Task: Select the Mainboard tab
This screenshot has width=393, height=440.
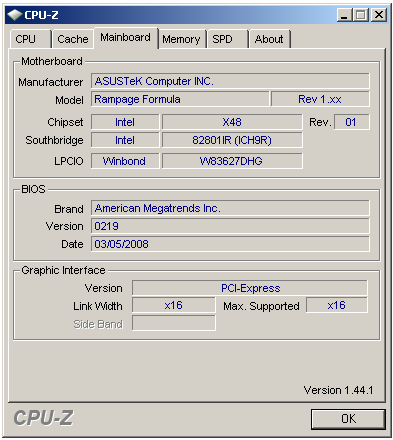Action: coord(126,38)
